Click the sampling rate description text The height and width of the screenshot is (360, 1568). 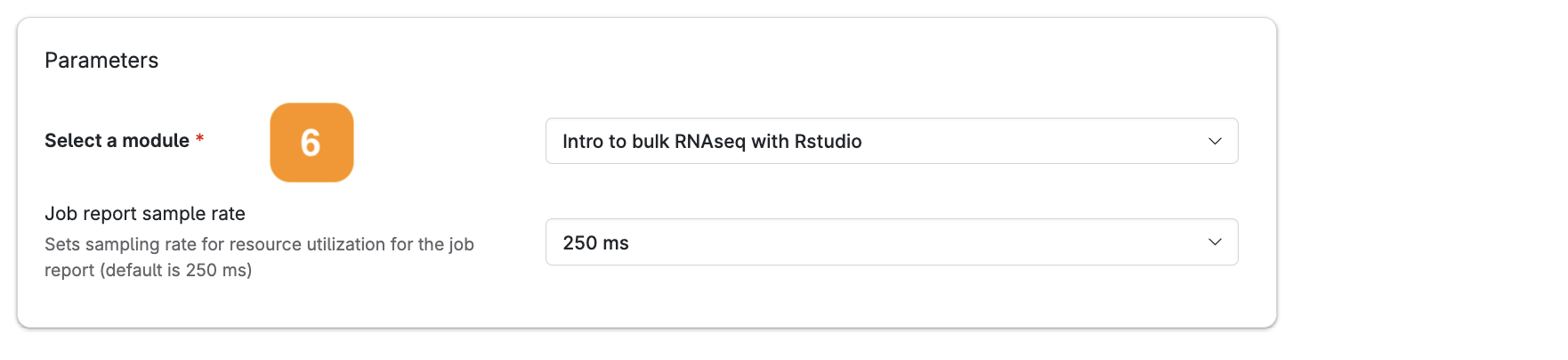click(259, 257)
